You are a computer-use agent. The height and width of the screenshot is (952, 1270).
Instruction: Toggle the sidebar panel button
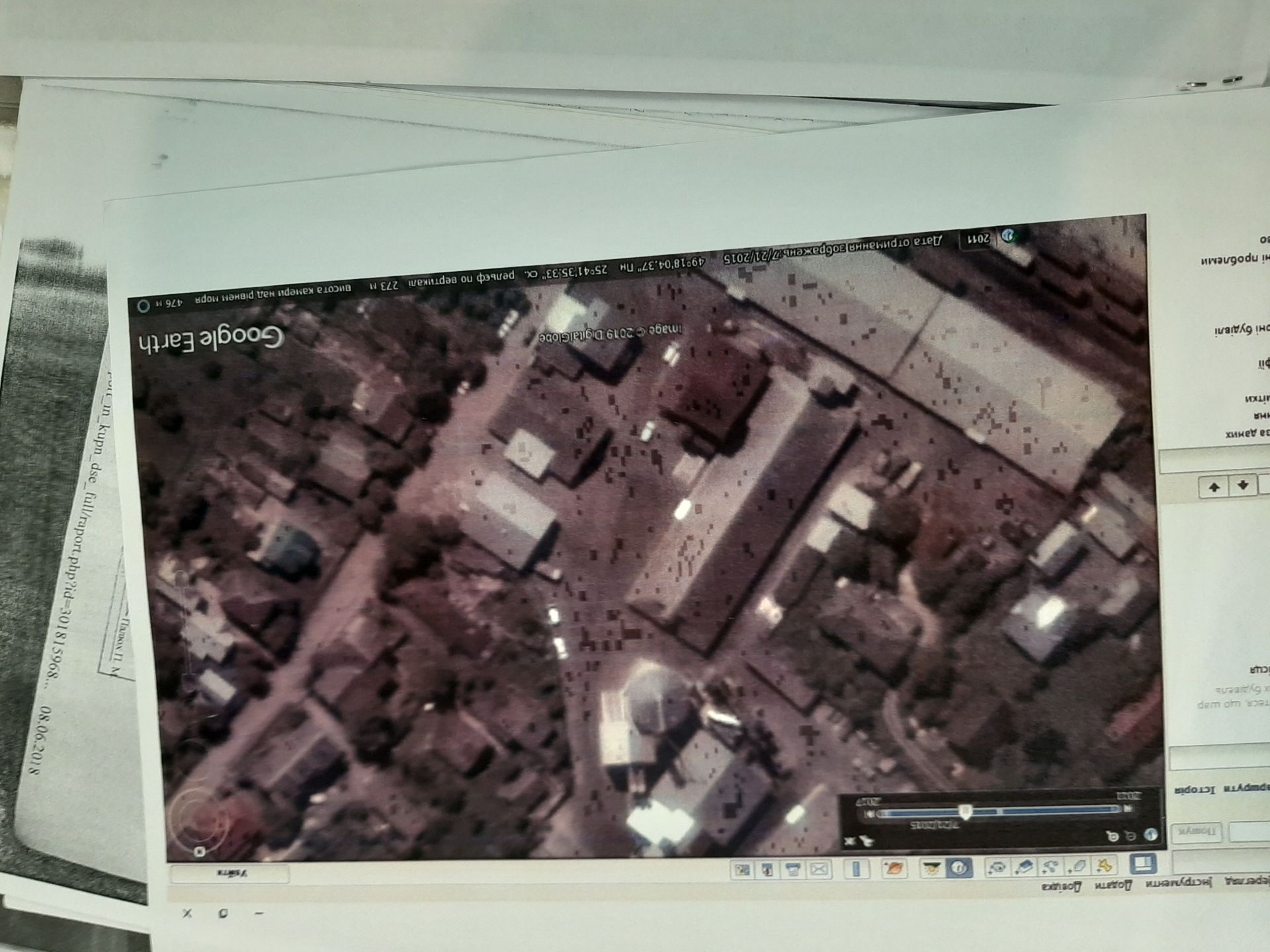(x=1143, y=864)
